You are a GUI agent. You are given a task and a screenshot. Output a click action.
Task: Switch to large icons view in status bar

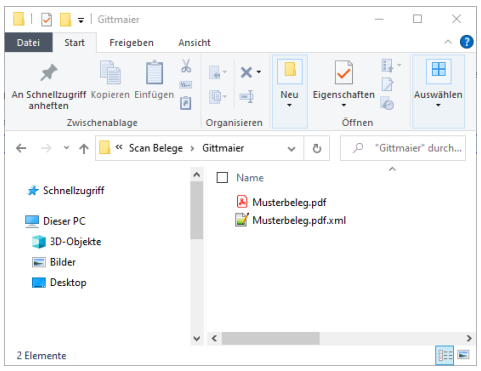coord(463,355)
